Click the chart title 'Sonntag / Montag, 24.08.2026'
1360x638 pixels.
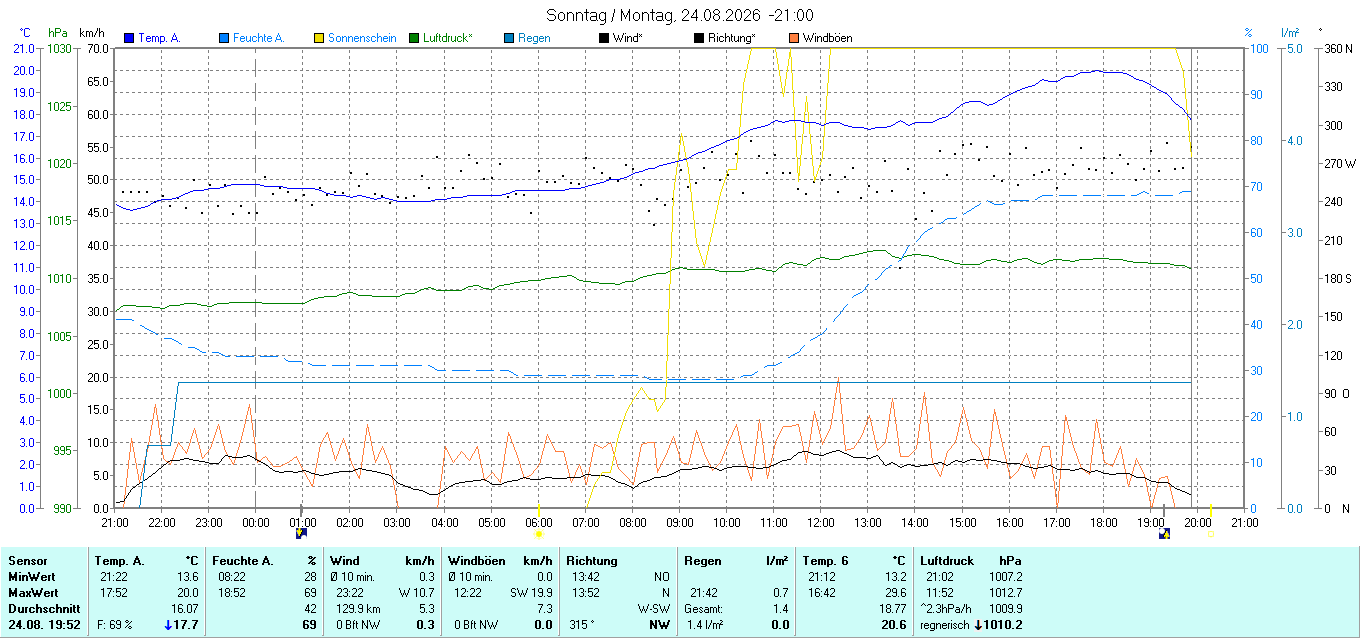pyautogui.click(x=653, y=15)
